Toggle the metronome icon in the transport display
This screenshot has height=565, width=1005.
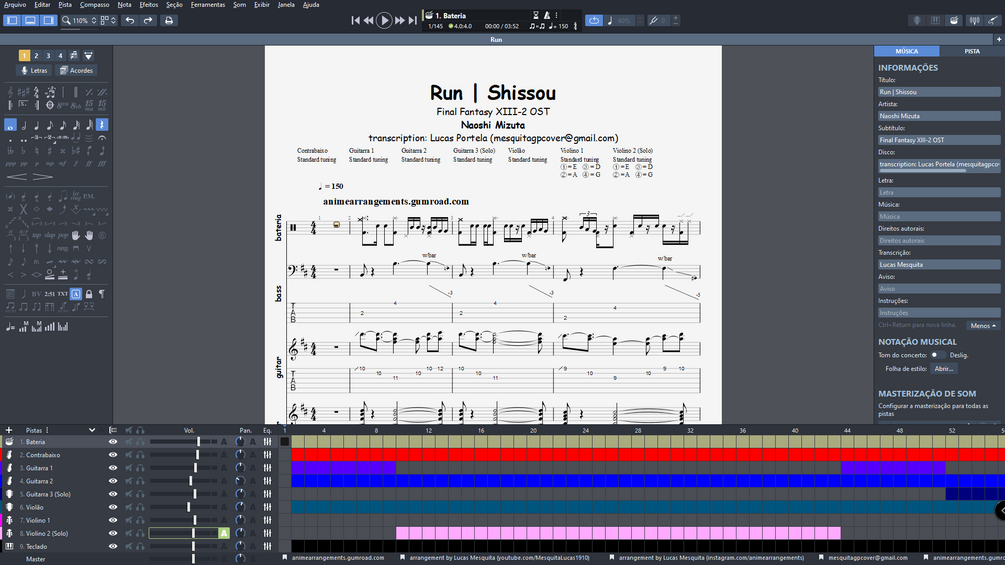tap(547, 15)
